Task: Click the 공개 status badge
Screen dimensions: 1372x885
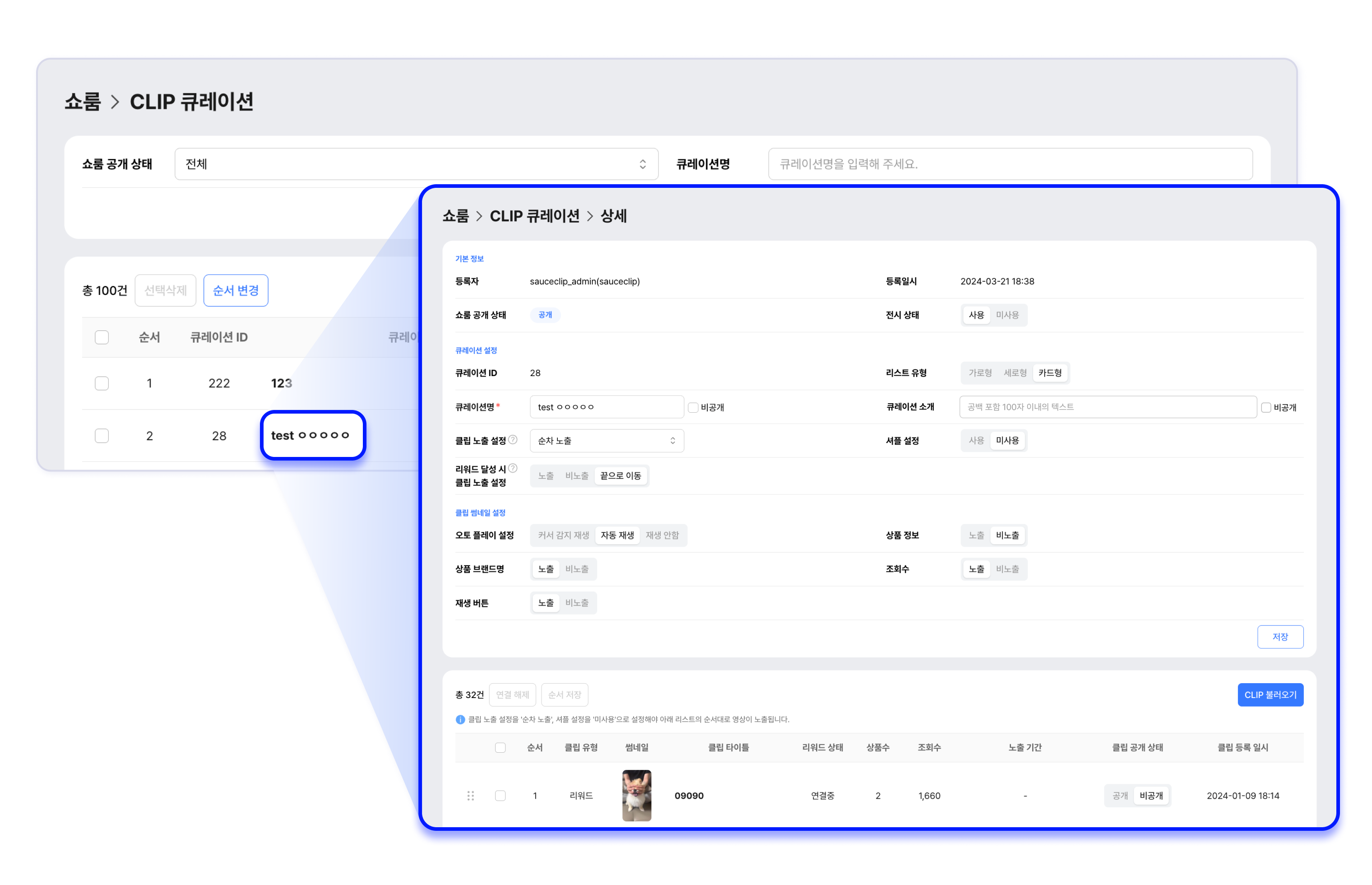Action: 545,315
